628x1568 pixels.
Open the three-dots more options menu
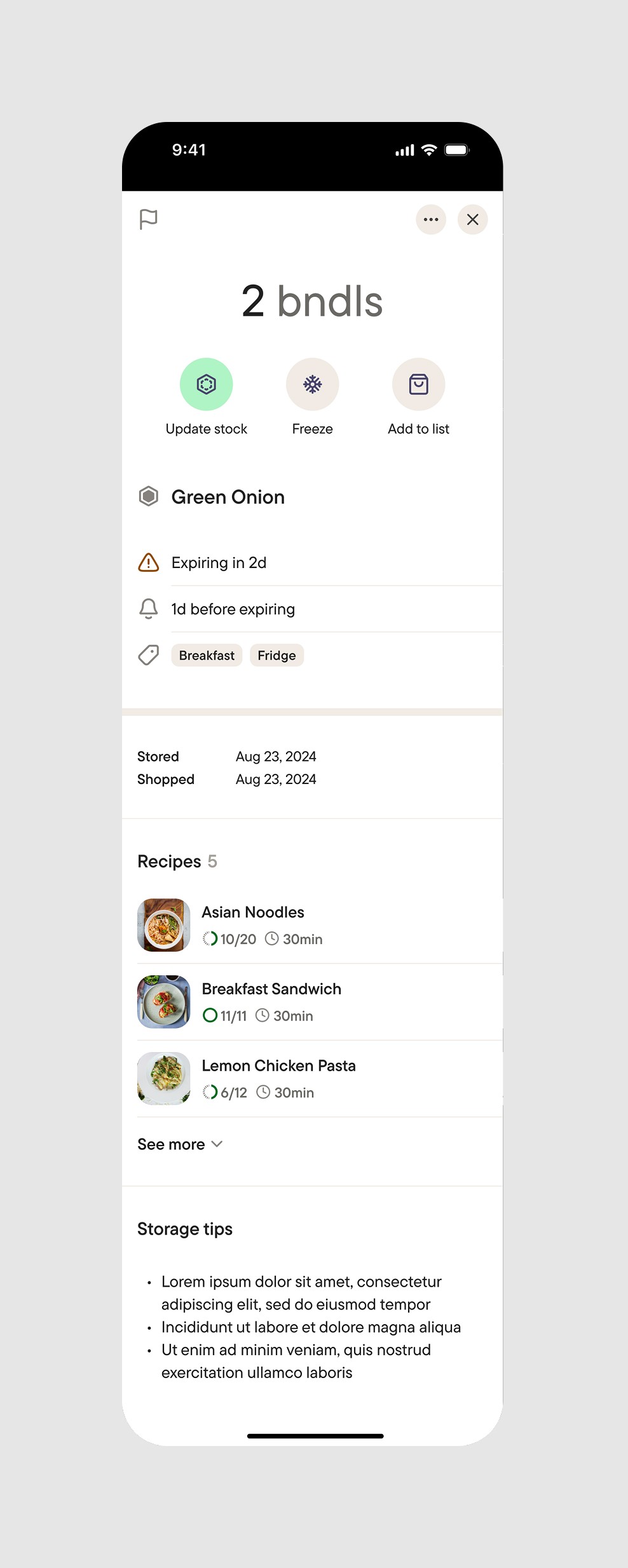coord(431,220)
